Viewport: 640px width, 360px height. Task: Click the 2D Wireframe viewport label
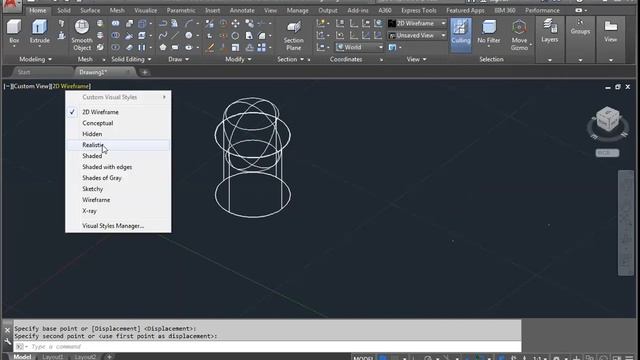pyautogui.click(x=71, y=86)
